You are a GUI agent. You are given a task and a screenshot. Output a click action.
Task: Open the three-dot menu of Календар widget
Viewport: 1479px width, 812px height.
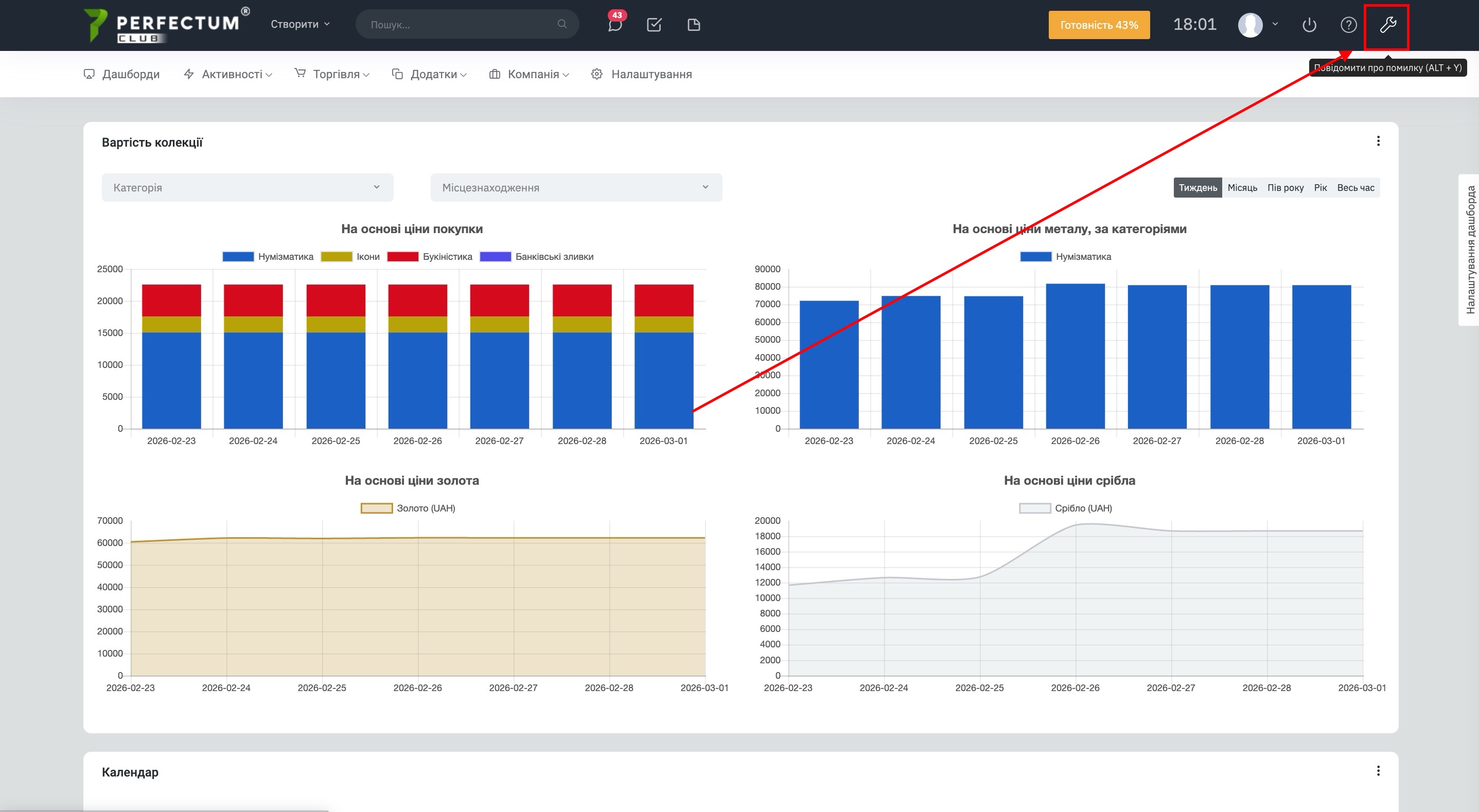[x=1378, y=771]
